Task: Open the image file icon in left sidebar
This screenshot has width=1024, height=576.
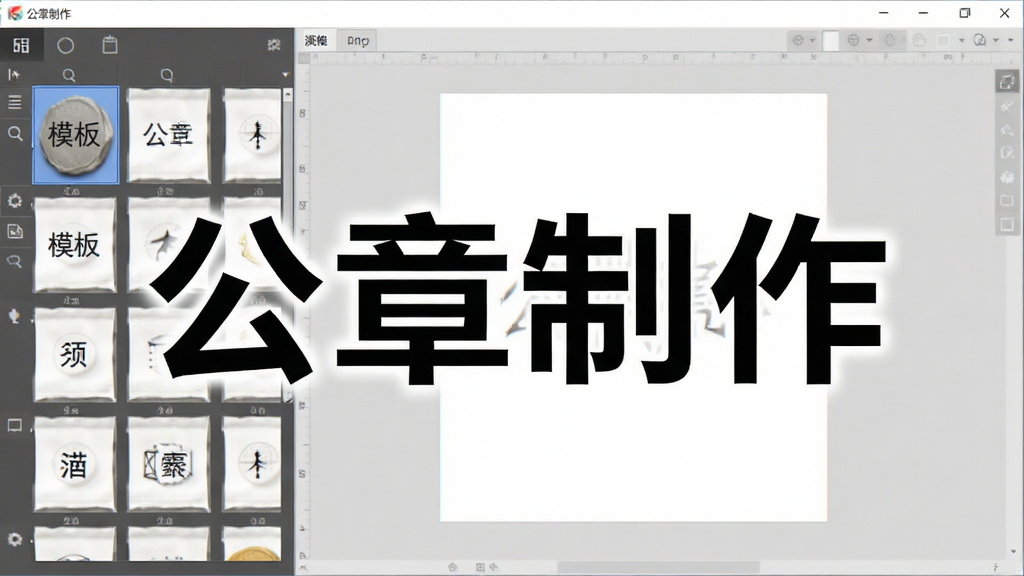Action: point(14,231)
